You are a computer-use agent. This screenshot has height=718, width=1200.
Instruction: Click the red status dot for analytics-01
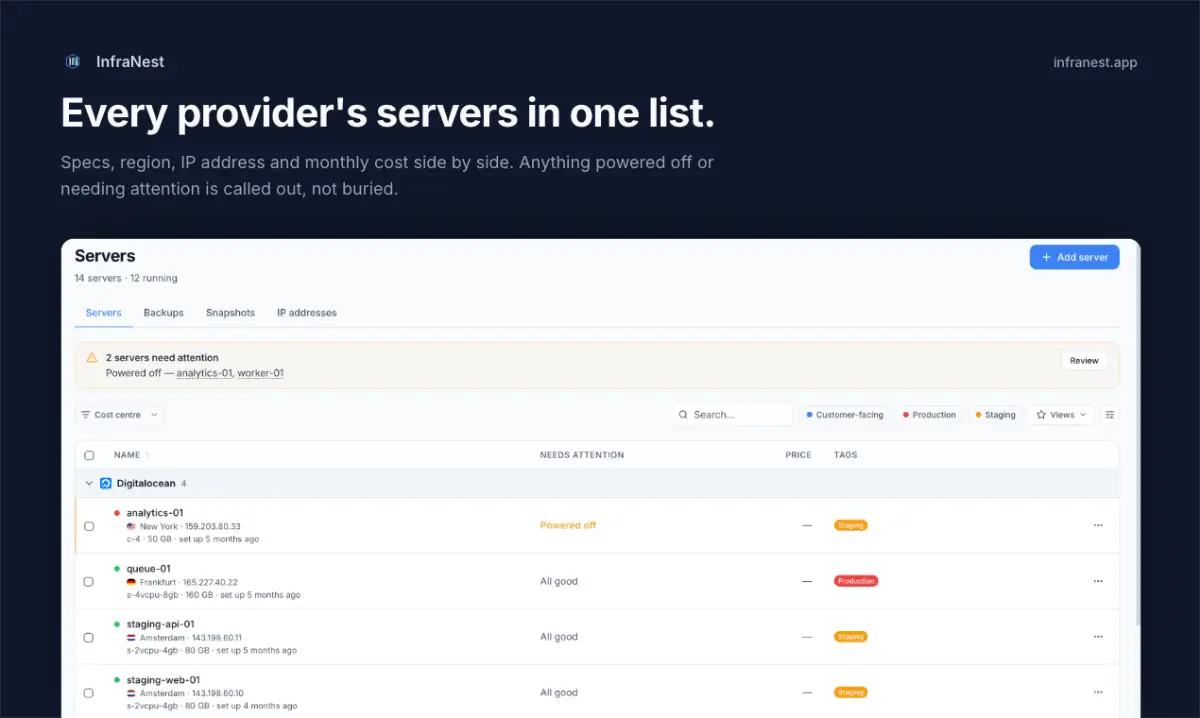[x=117, y=513]
